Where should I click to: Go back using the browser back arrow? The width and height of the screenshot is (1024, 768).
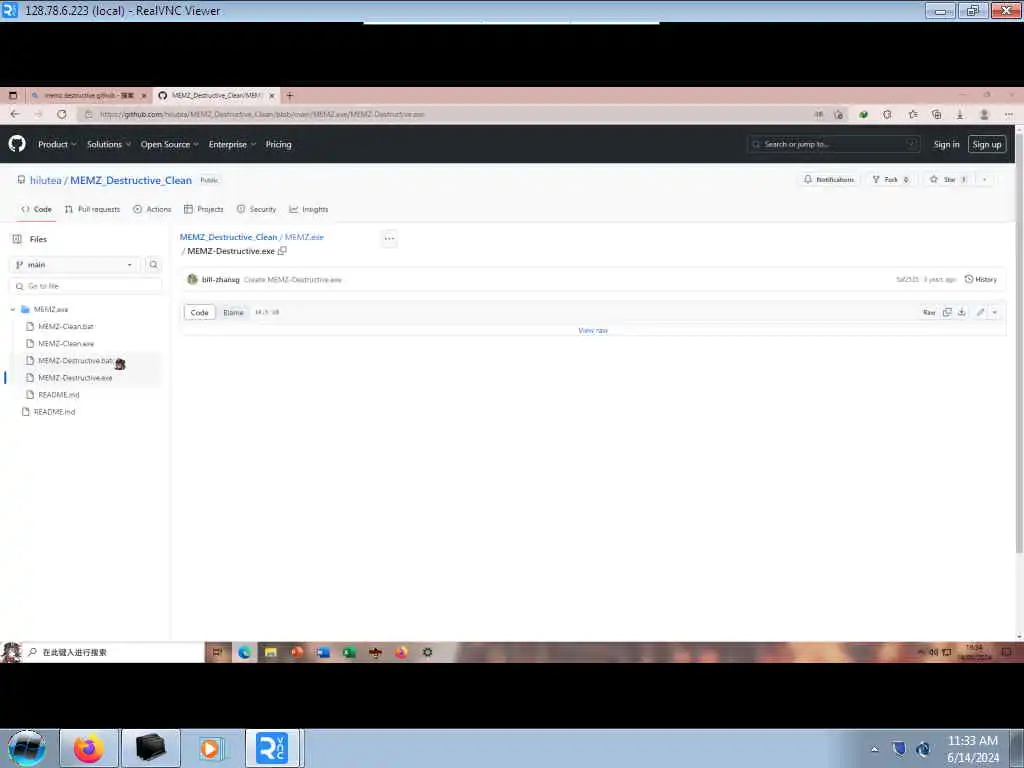(14, 114)
